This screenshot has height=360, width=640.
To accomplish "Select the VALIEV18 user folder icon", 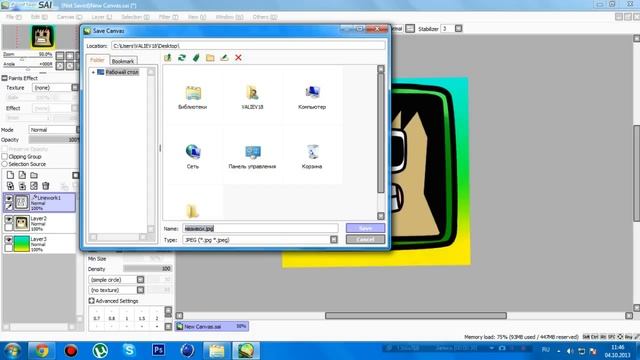I will (252, 97).
